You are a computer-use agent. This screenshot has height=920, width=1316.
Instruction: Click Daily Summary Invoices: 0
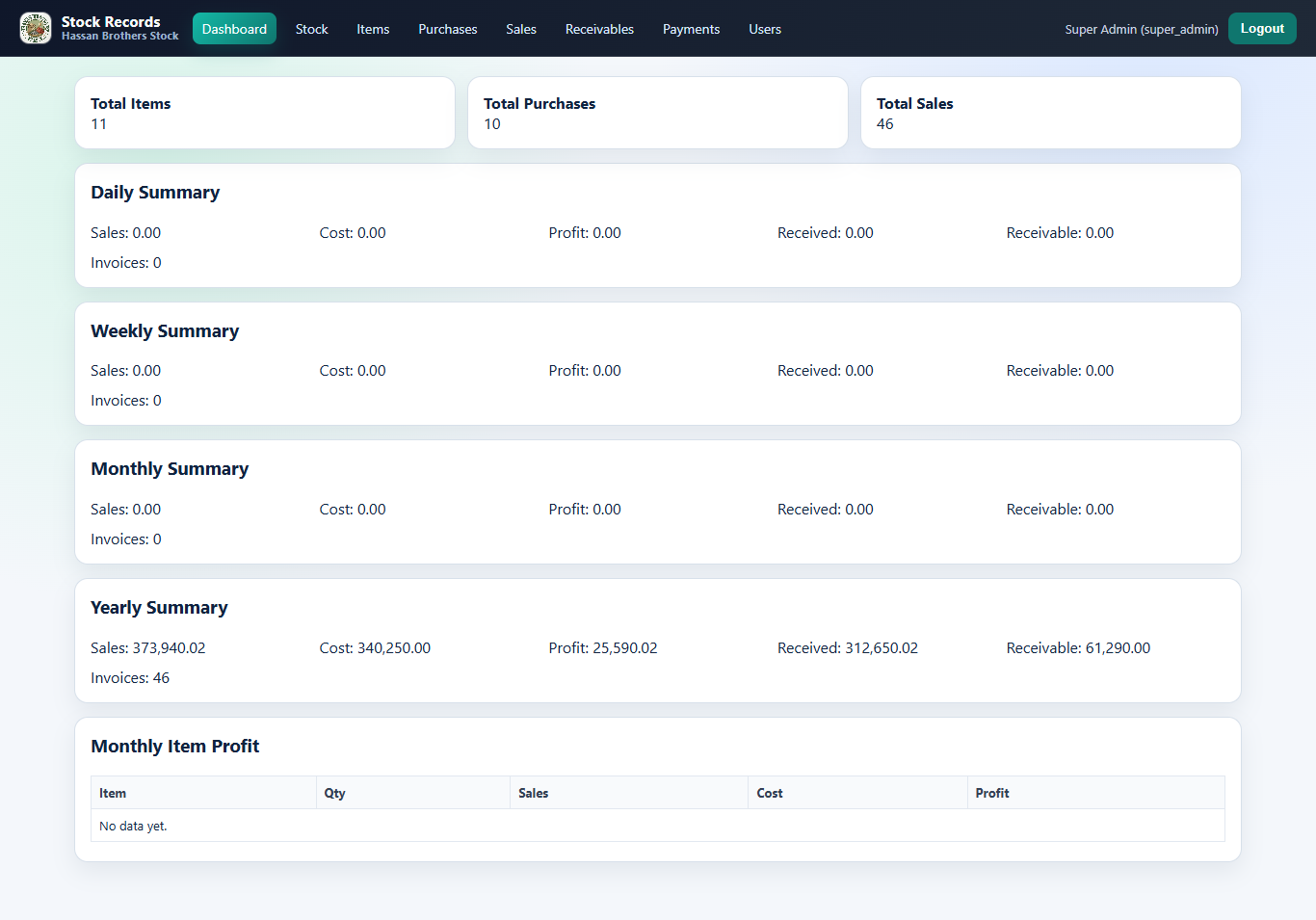(x=126, y=262)
